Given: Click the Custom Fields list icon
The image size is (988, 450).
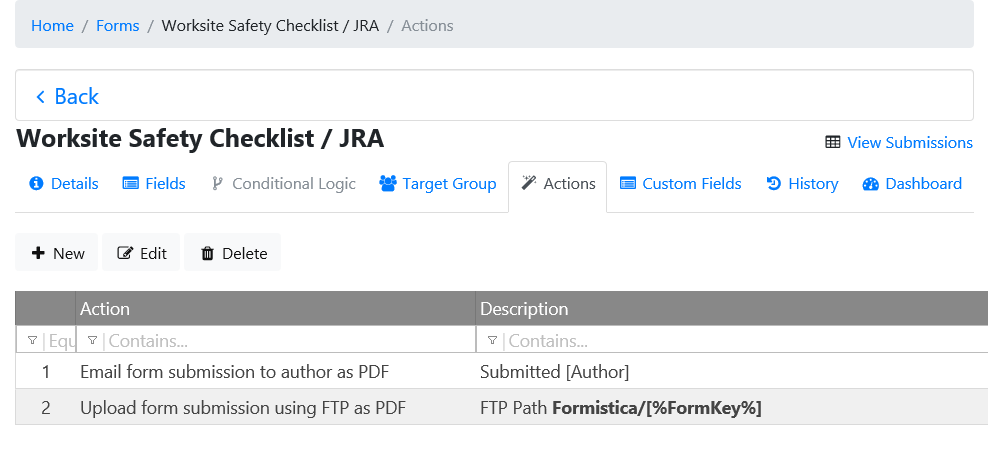Looking at the screenshot, I should (628, 184).
